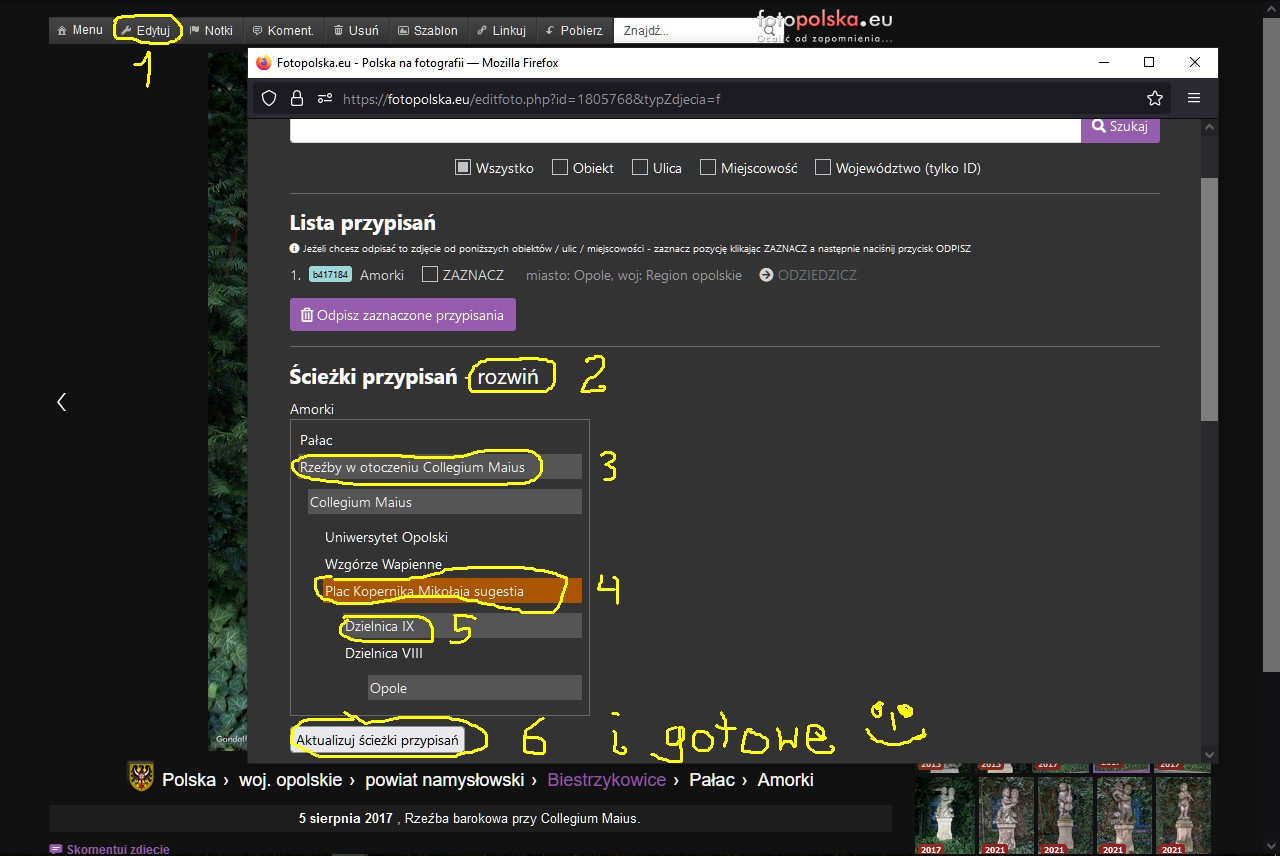The height and width of the screenshot is (856, 1280).
Task: Click the left arrow previous photo icon
Action: [x=61, y=402]
